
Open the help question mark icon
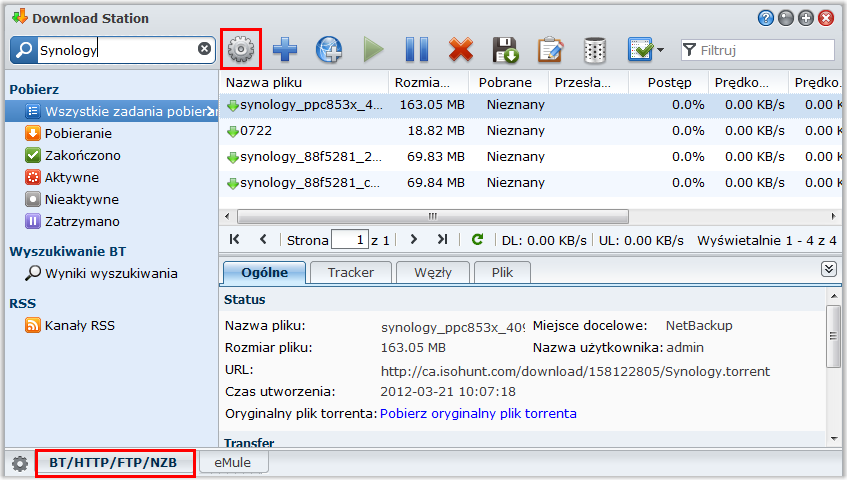coord(765,18)
